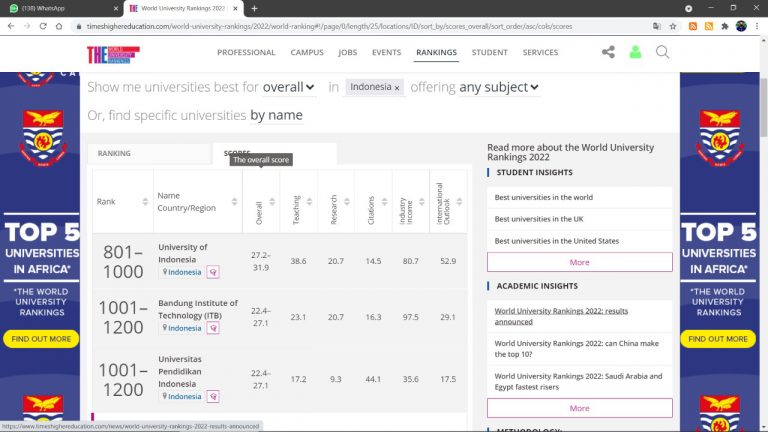Open the overall ranking type dropdown

click(x=288, y=87)
